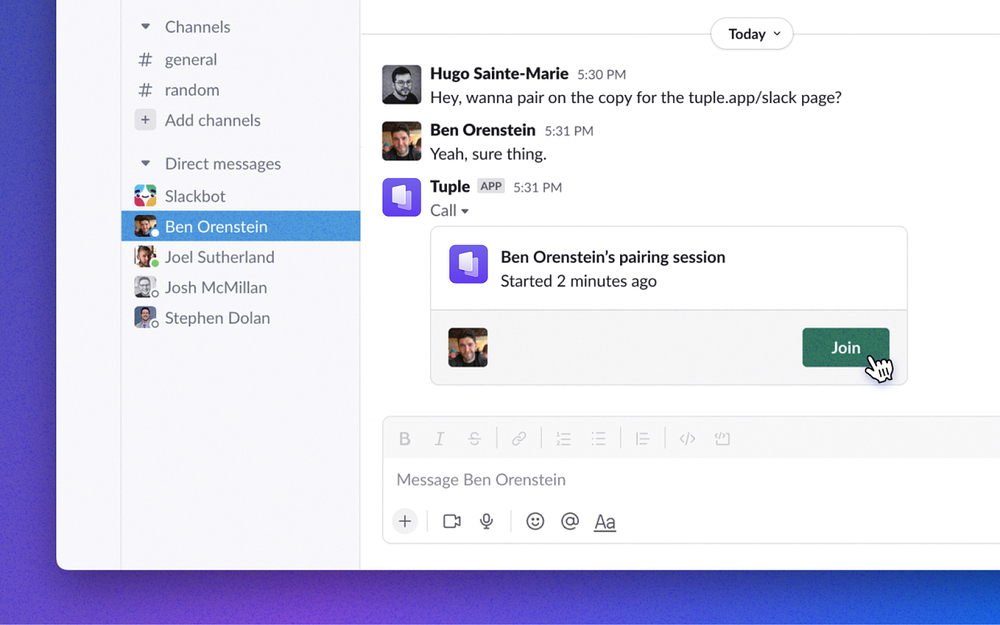Select Ben Orenstein's direct message

pos(240,226)
